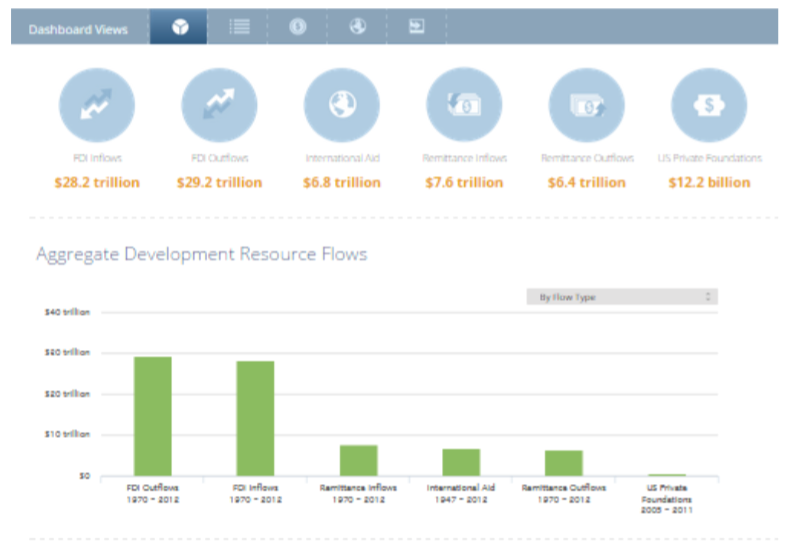Click the US Private Foundations chart bar

coord(667,475)
